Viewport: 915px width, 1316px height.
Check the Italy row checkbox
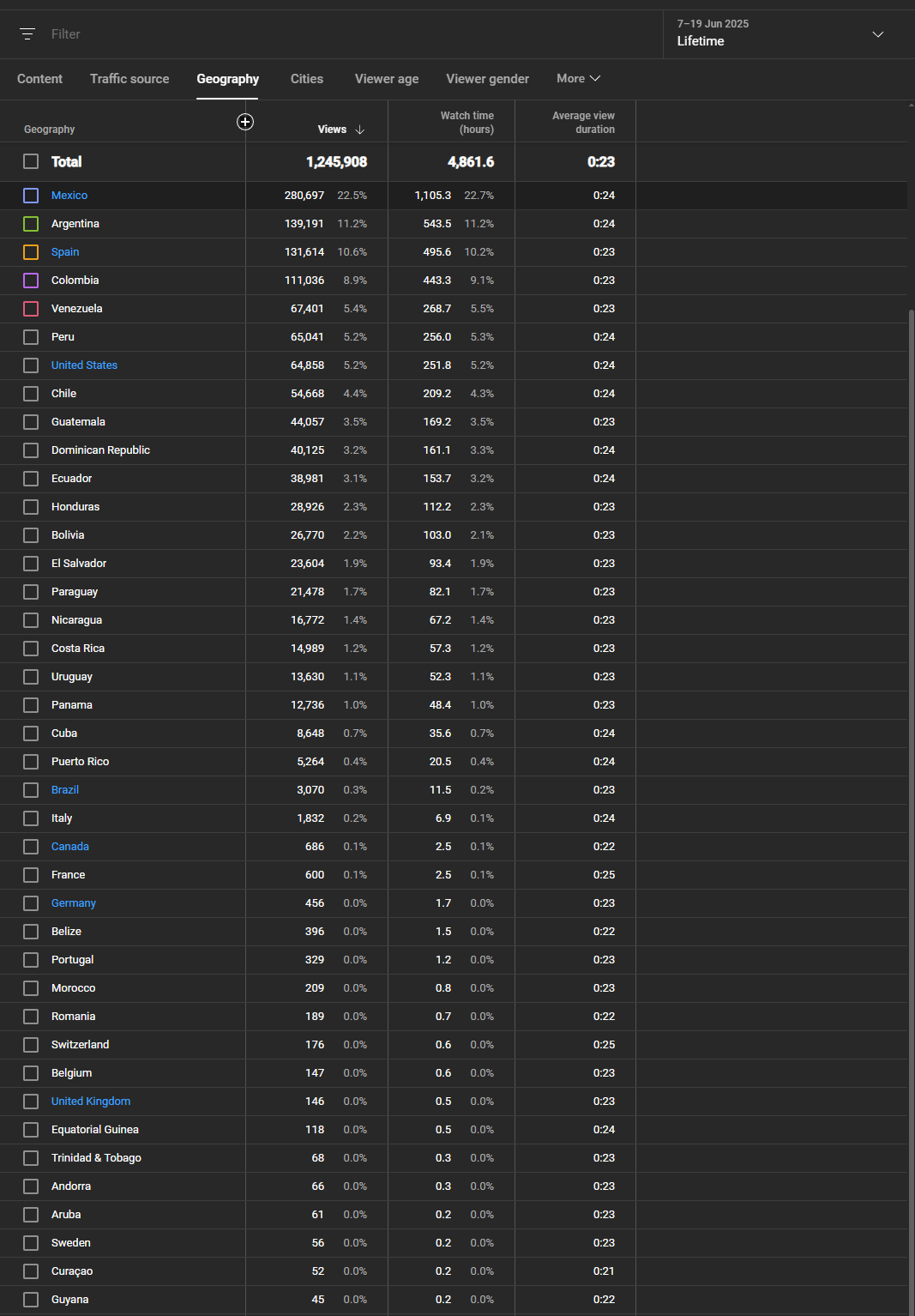pos(31,818)
